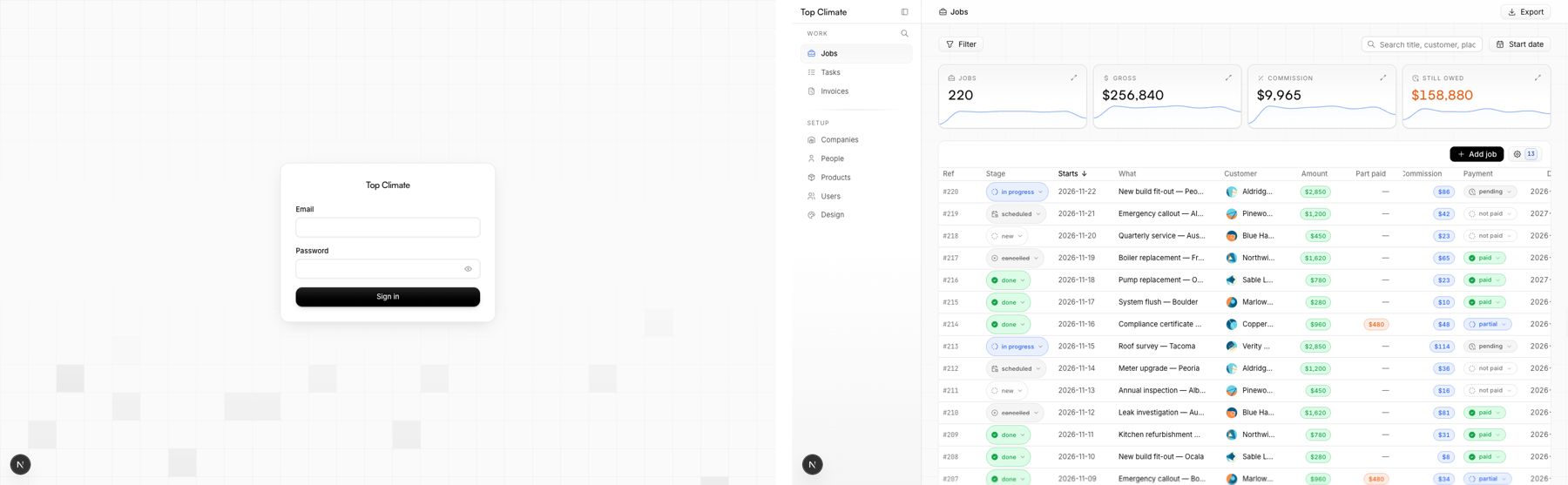The height and width of the screenshot is (485, 1568).
Task: Click commission $114 in row #213
Action: click(x=1443, y=347)
